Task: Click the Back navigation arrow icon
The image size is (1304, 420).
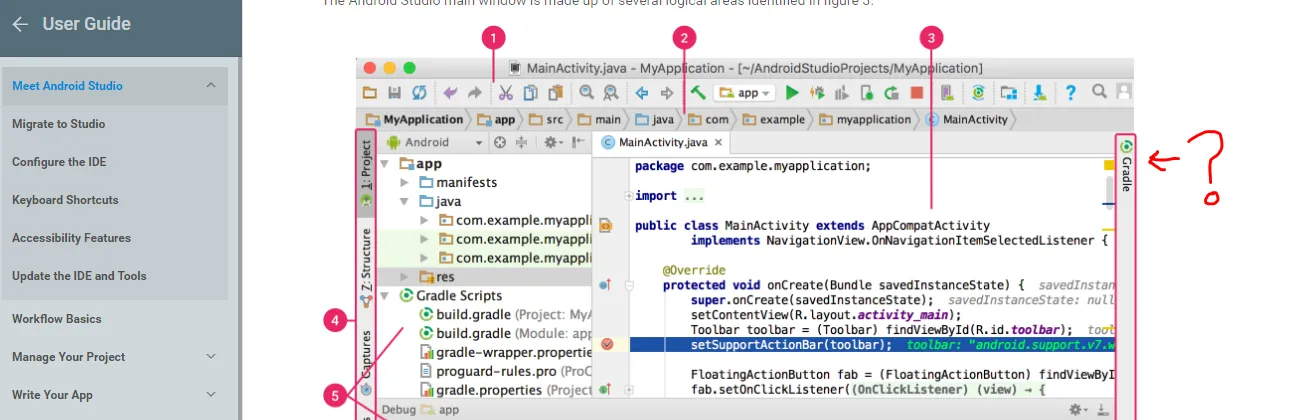Action: [x=642, y=93]
